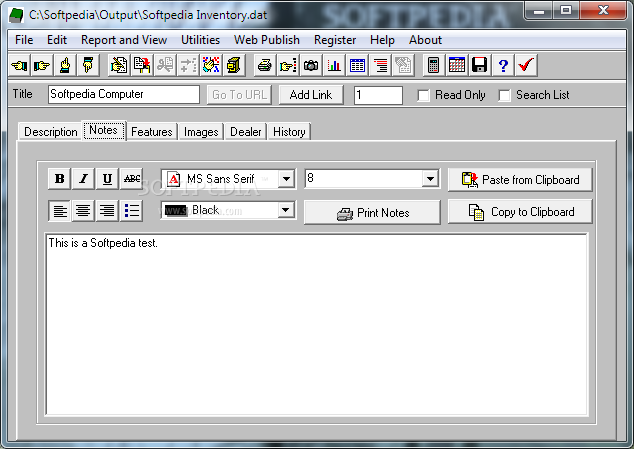Align notes text left
The width and height of the screenshot is (634, 449).
click(x=59, y=211)
